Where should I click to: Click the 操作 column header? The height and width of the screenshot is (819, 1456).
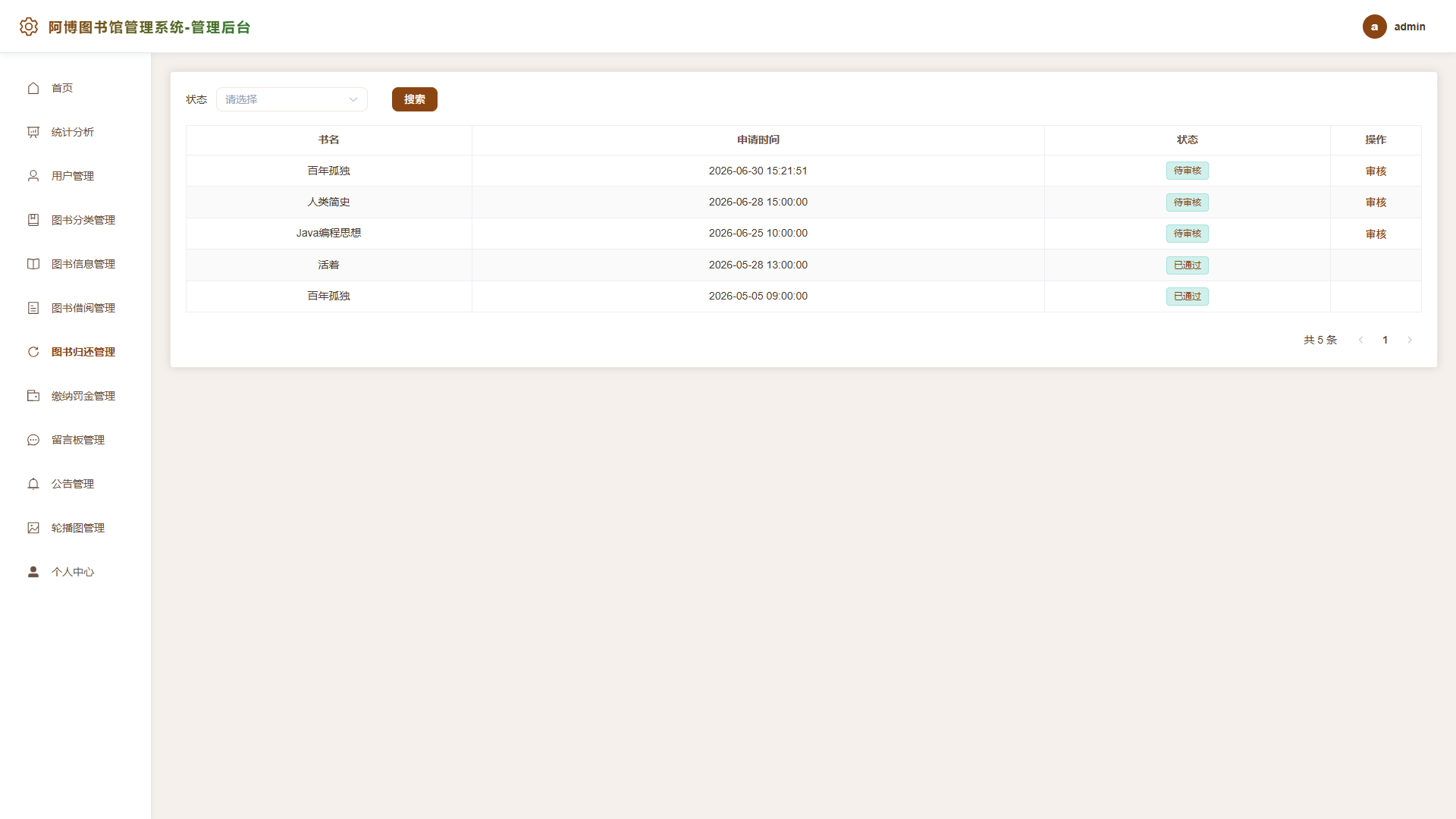coord(1376,140)
